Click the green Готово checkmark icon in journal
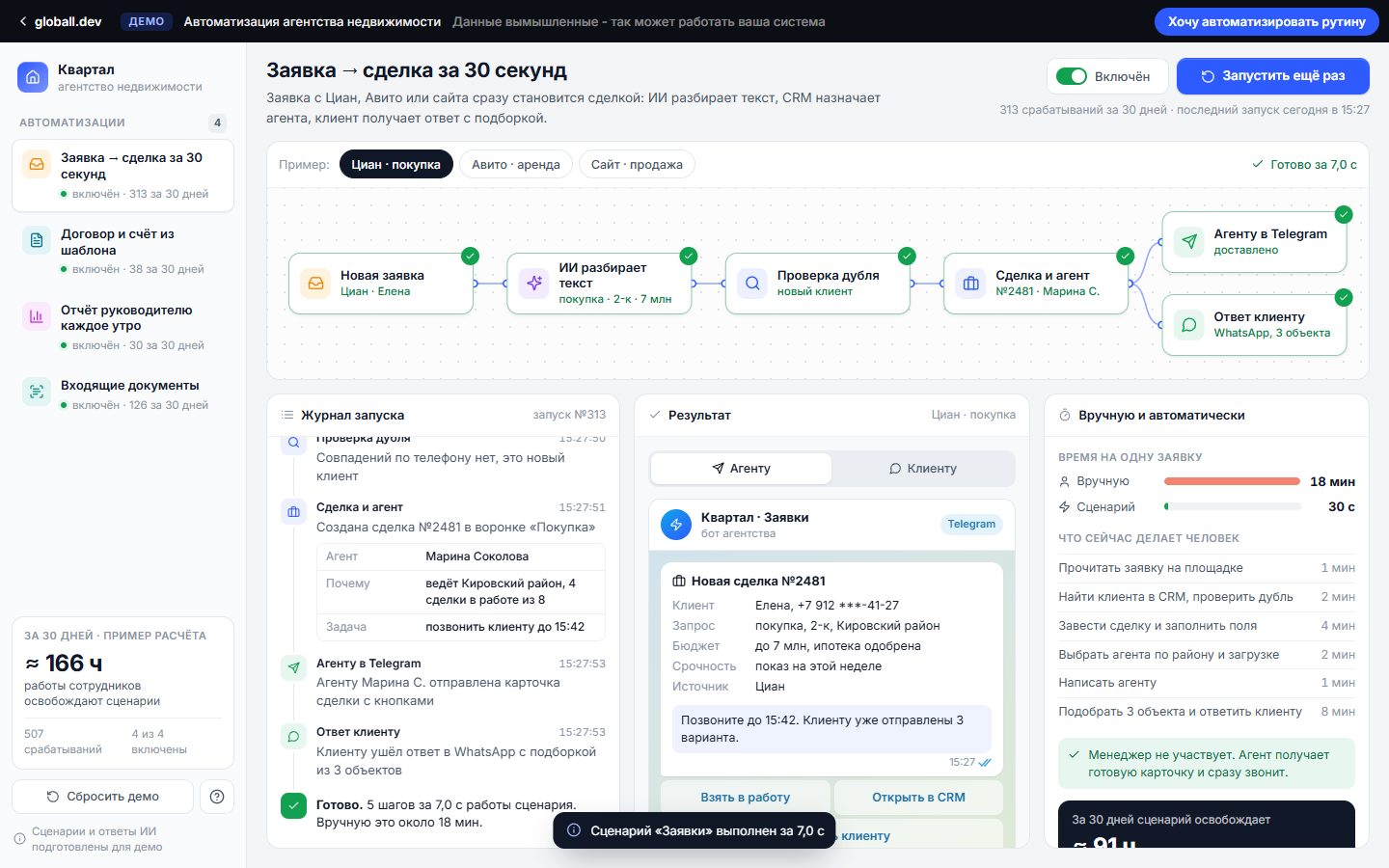1389x868 pixels. 293,805
